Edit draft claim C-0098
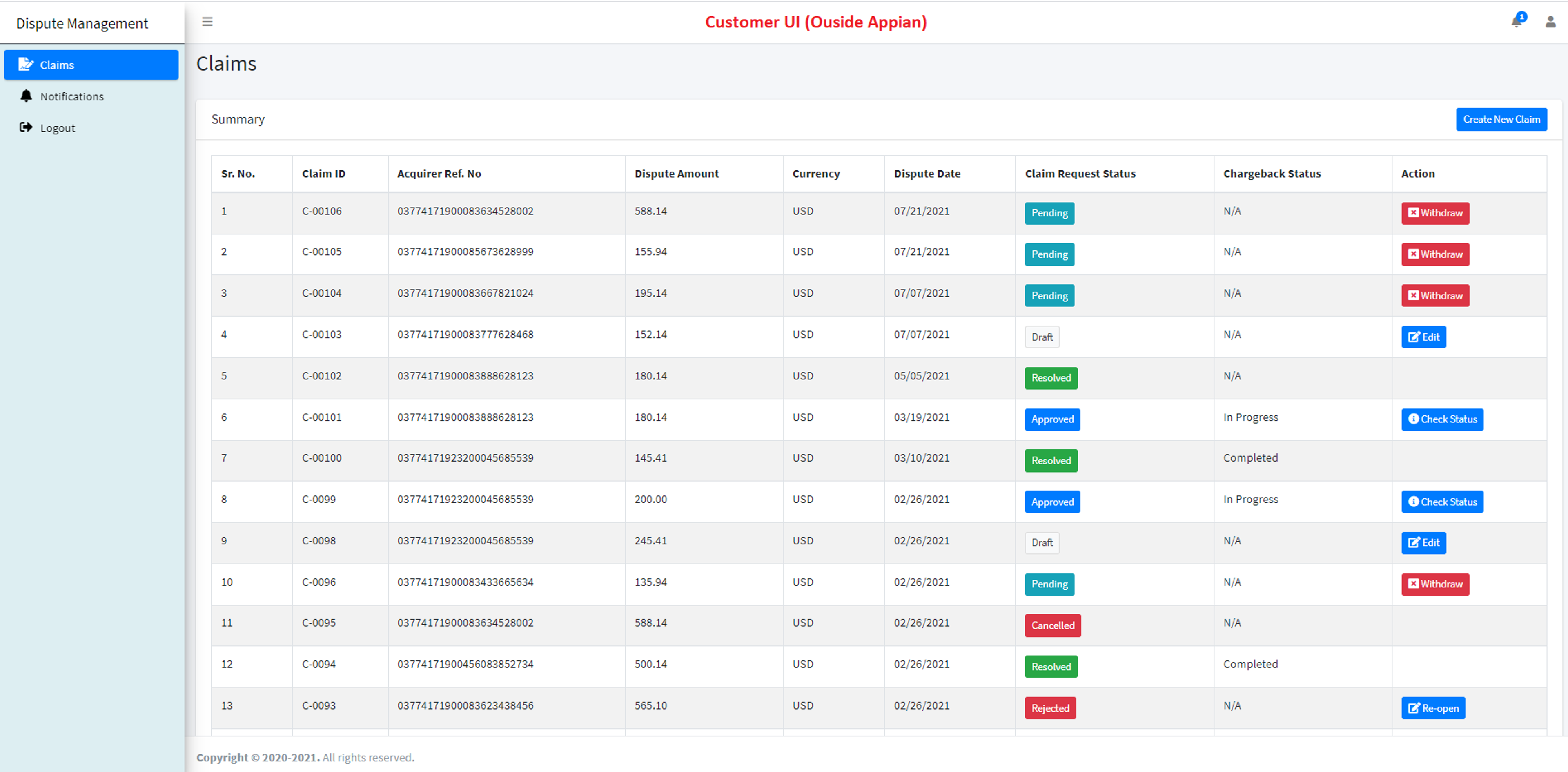This screenshot has width=1568, height=772. tap(1423, 542)
